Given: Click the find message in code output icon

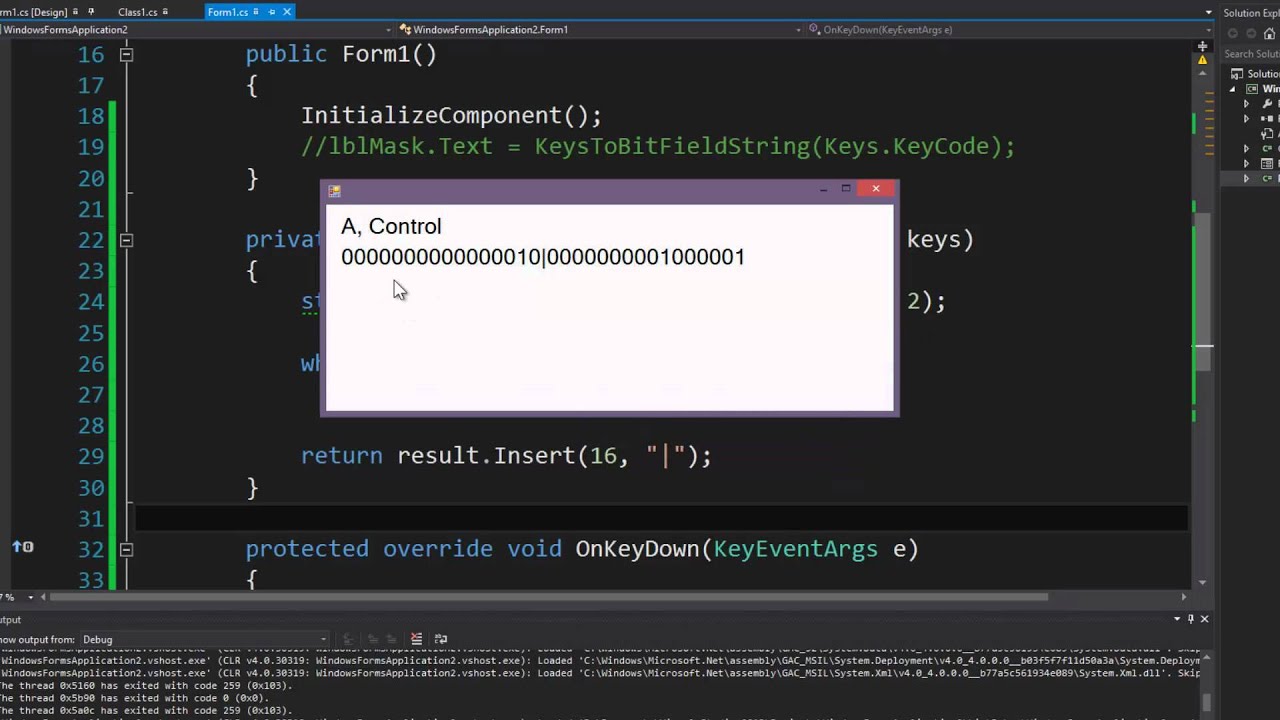Looking at the screenshot, I should coord(347,639).
